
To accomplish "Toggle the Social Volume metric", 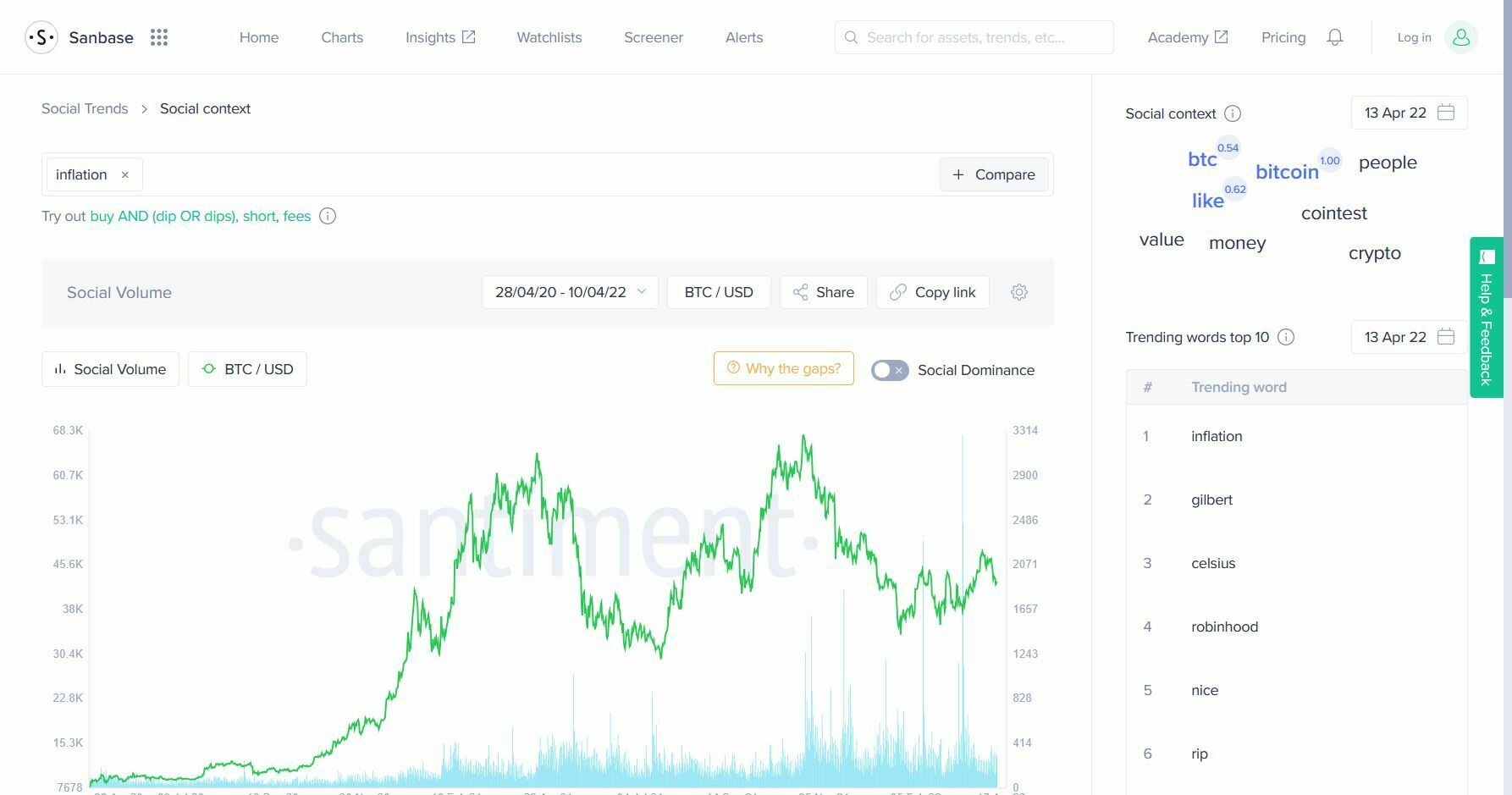I will coord(110,369).
